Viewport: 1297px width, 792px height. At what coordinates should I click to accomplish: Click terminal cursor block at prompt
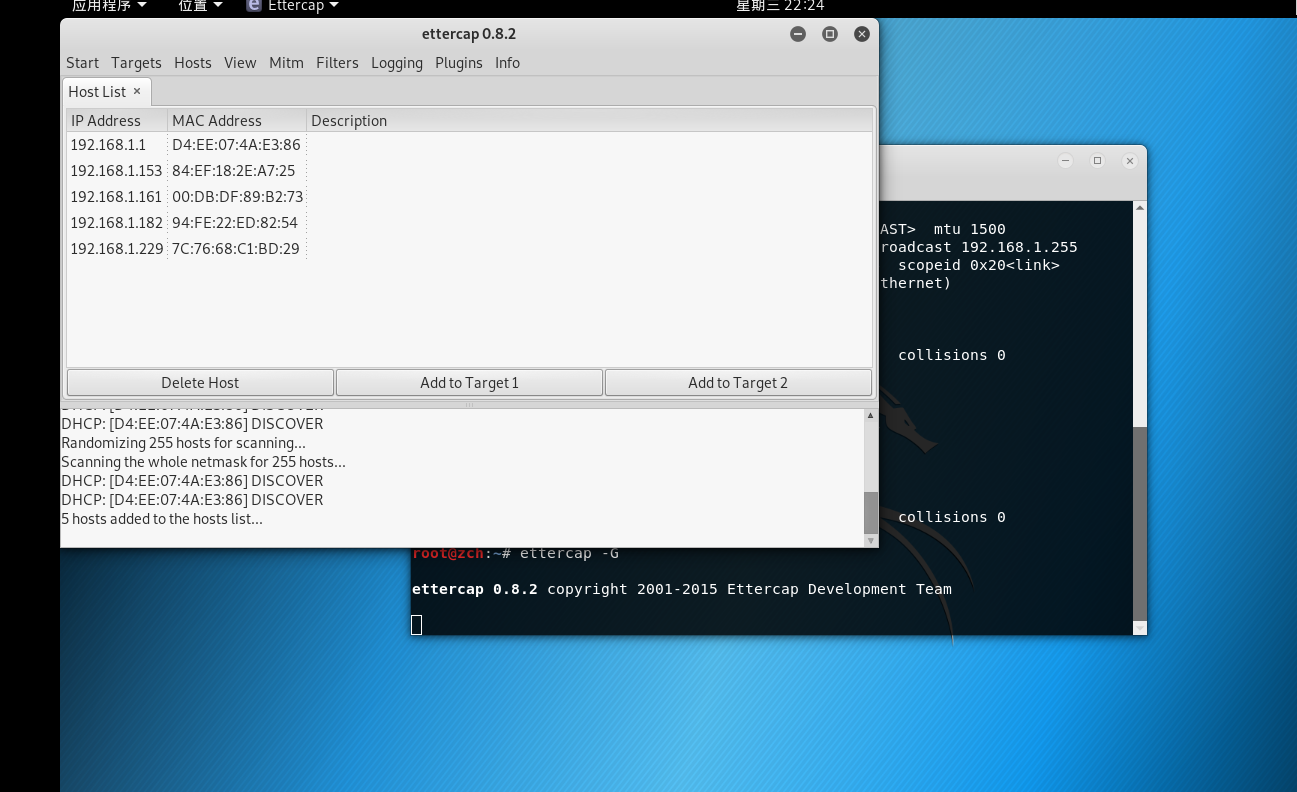coord(417,625)
